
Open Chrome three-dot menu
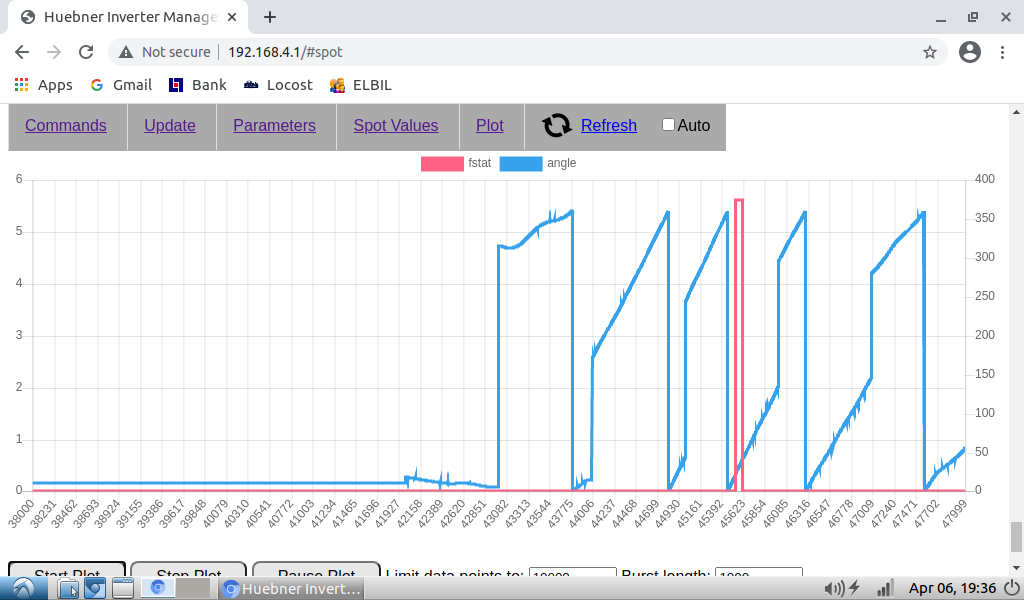tap(1002, 52)
